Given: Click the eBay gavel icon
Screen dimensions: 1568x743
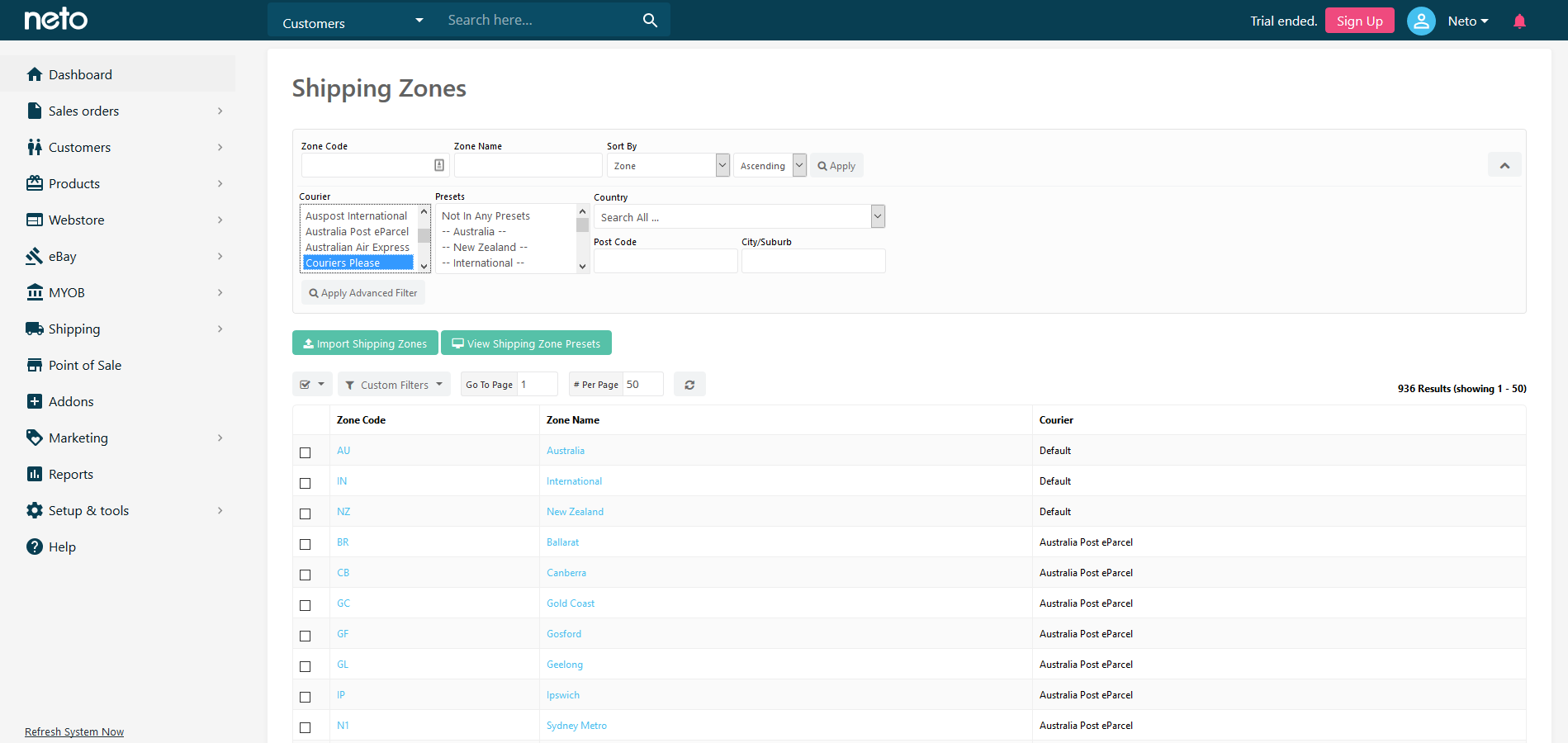Looking at the screenshot, I should [35, 256].
